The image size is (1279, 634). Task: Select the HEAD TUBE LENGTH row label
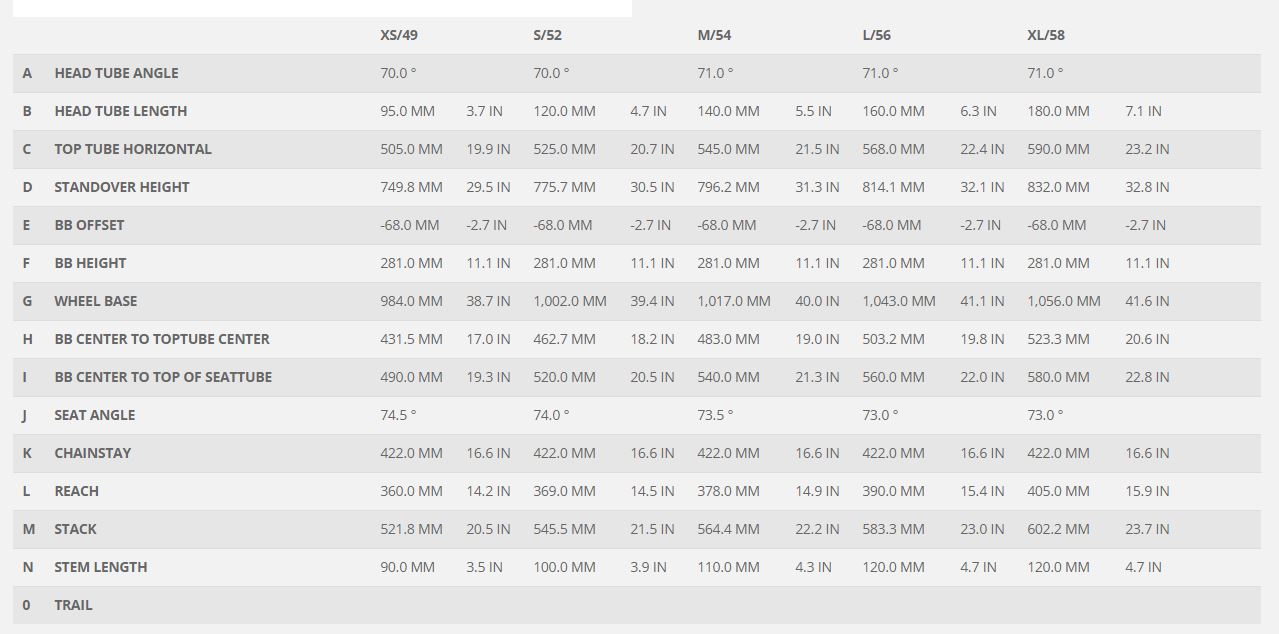point(120,111)
